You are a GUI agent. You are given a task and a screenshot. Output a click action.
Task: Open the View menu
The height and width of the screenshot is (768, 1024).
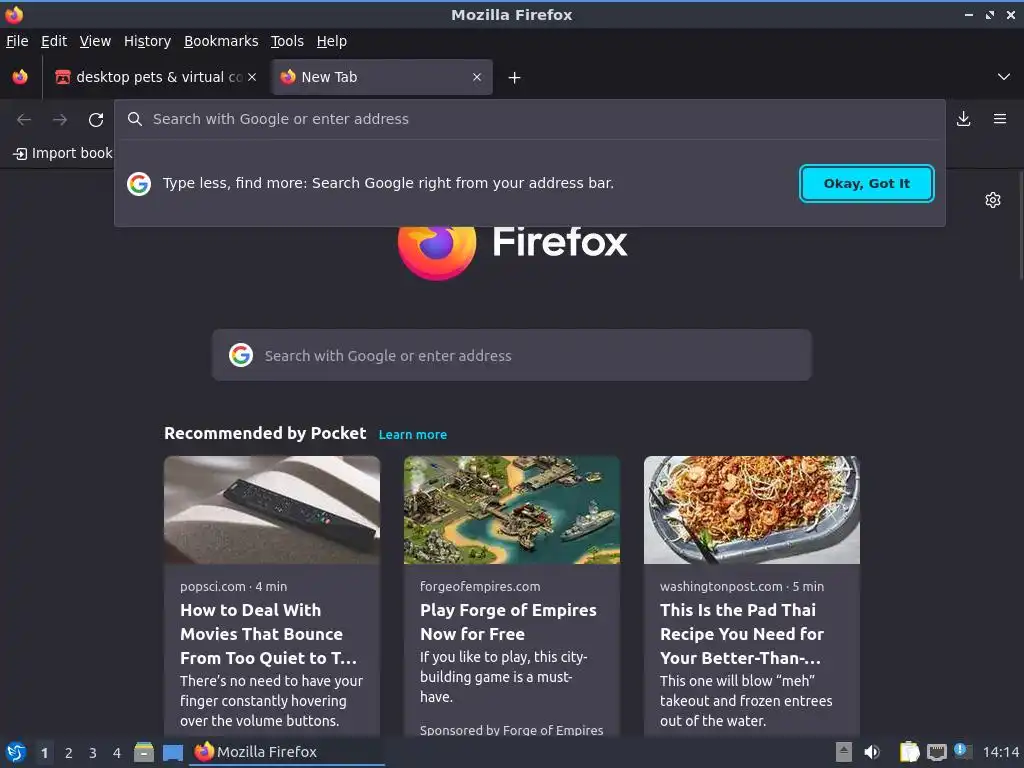click(95, 41)
